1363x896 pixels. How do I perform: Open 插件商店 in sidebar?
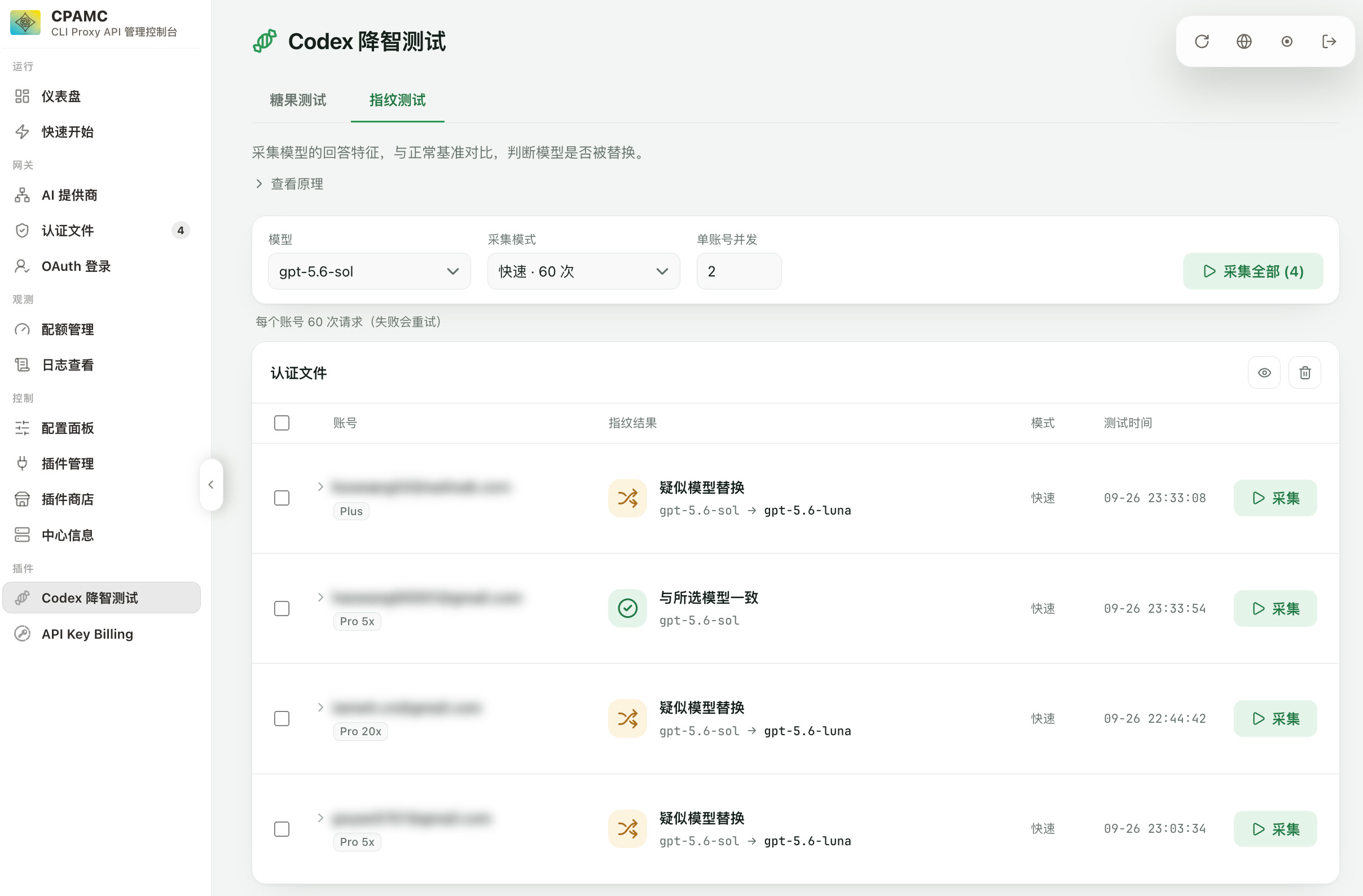coord(102,499)
